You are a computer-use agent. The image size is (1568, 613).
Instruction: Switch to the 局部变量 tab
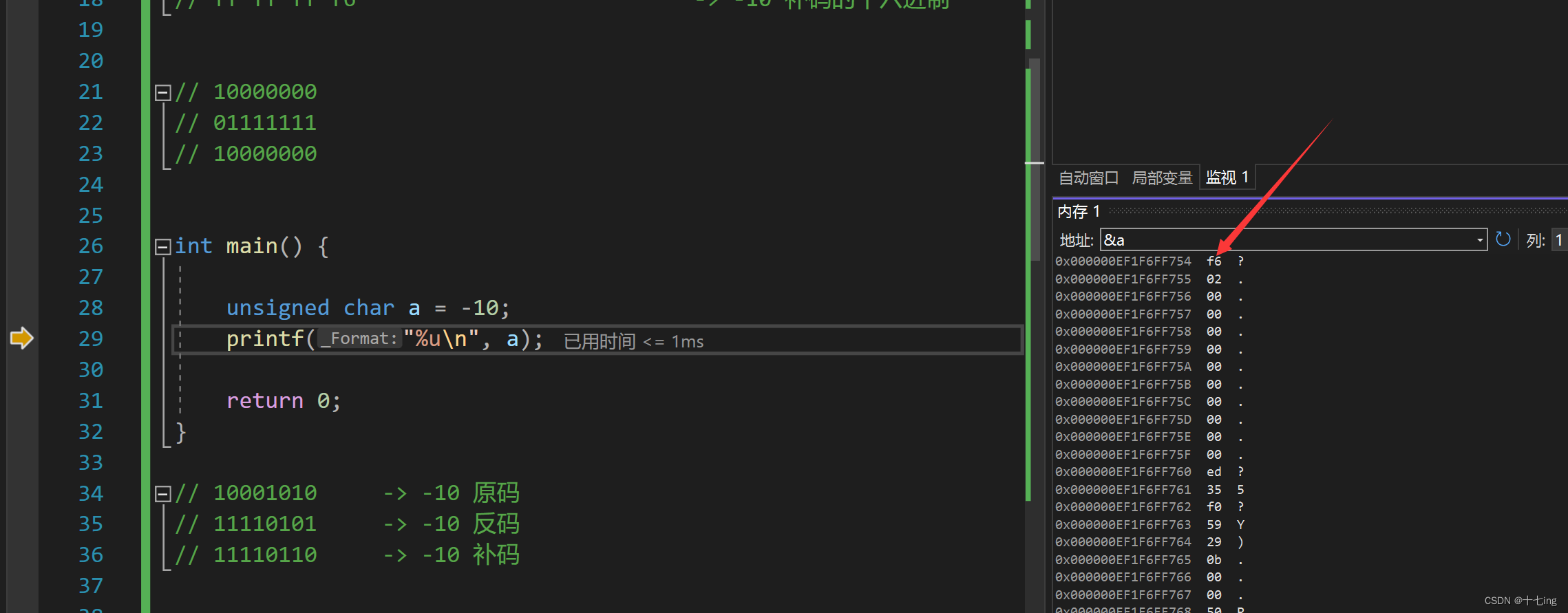coord(1162,178)
